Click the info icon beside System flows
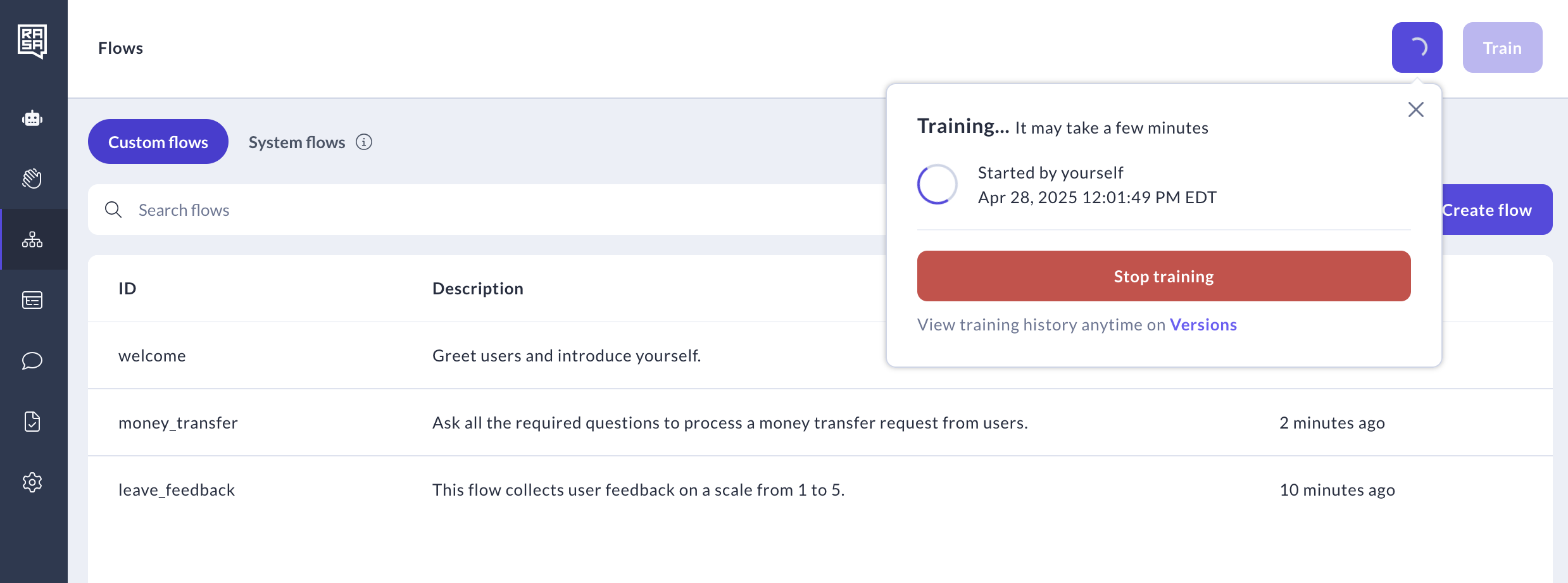 (364, 142)
